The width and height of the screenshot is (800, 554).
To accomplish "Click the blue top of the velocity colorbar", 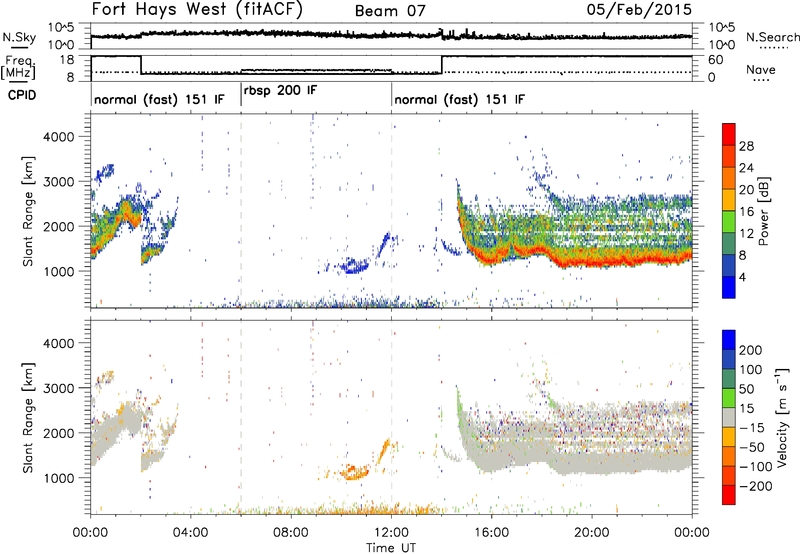I will click(x=729, y=340).
